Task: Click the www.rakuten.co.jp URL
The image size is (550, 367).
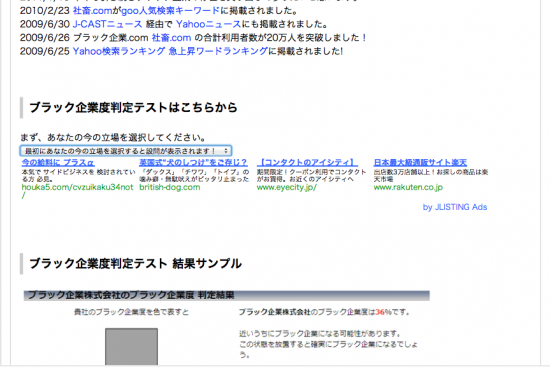Action: coord(408,187)
